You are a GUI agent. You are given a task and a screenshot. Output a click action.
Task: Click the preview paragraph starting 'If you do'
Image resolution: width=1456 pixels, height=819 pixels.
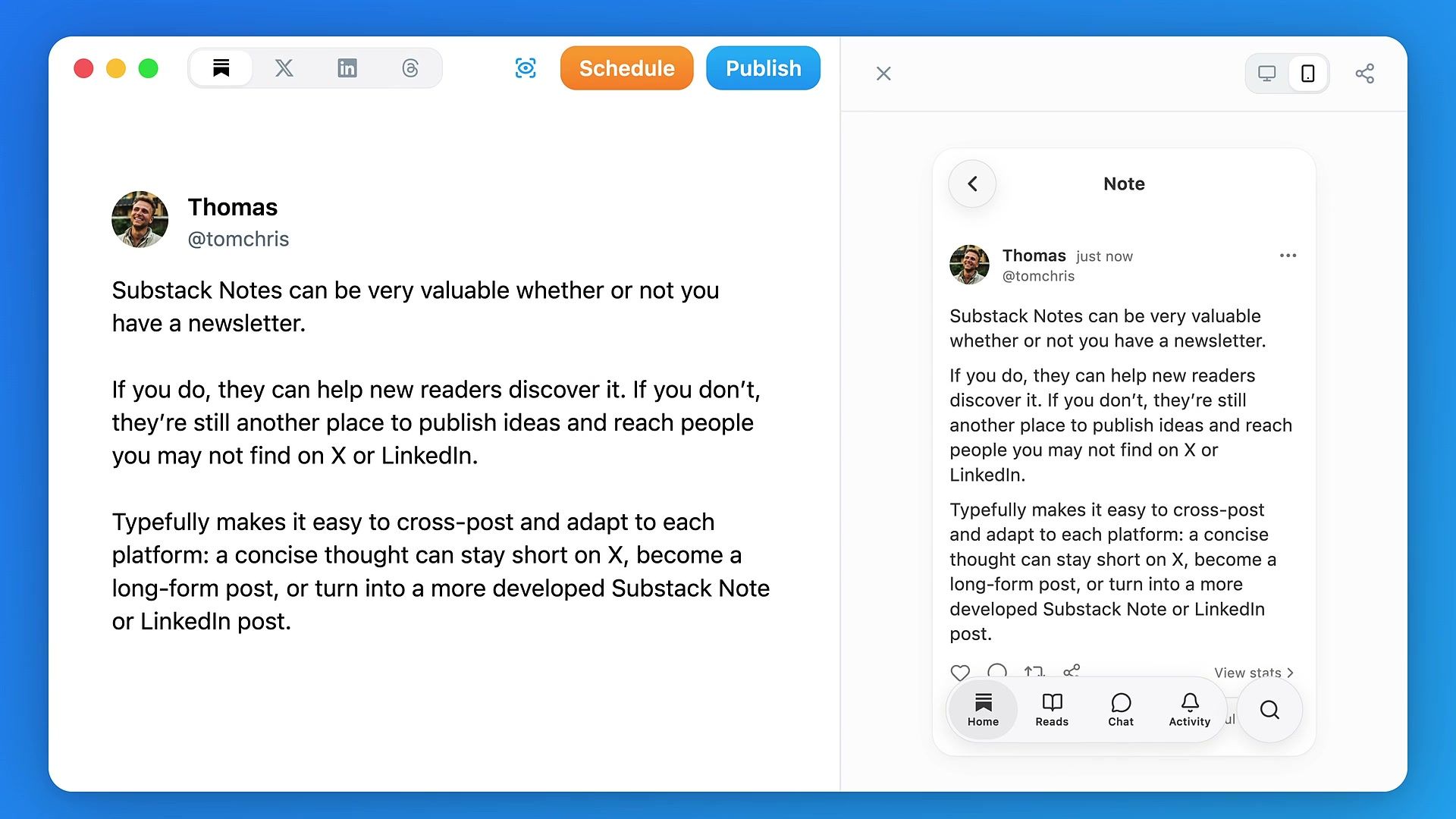coord(1121,425)
